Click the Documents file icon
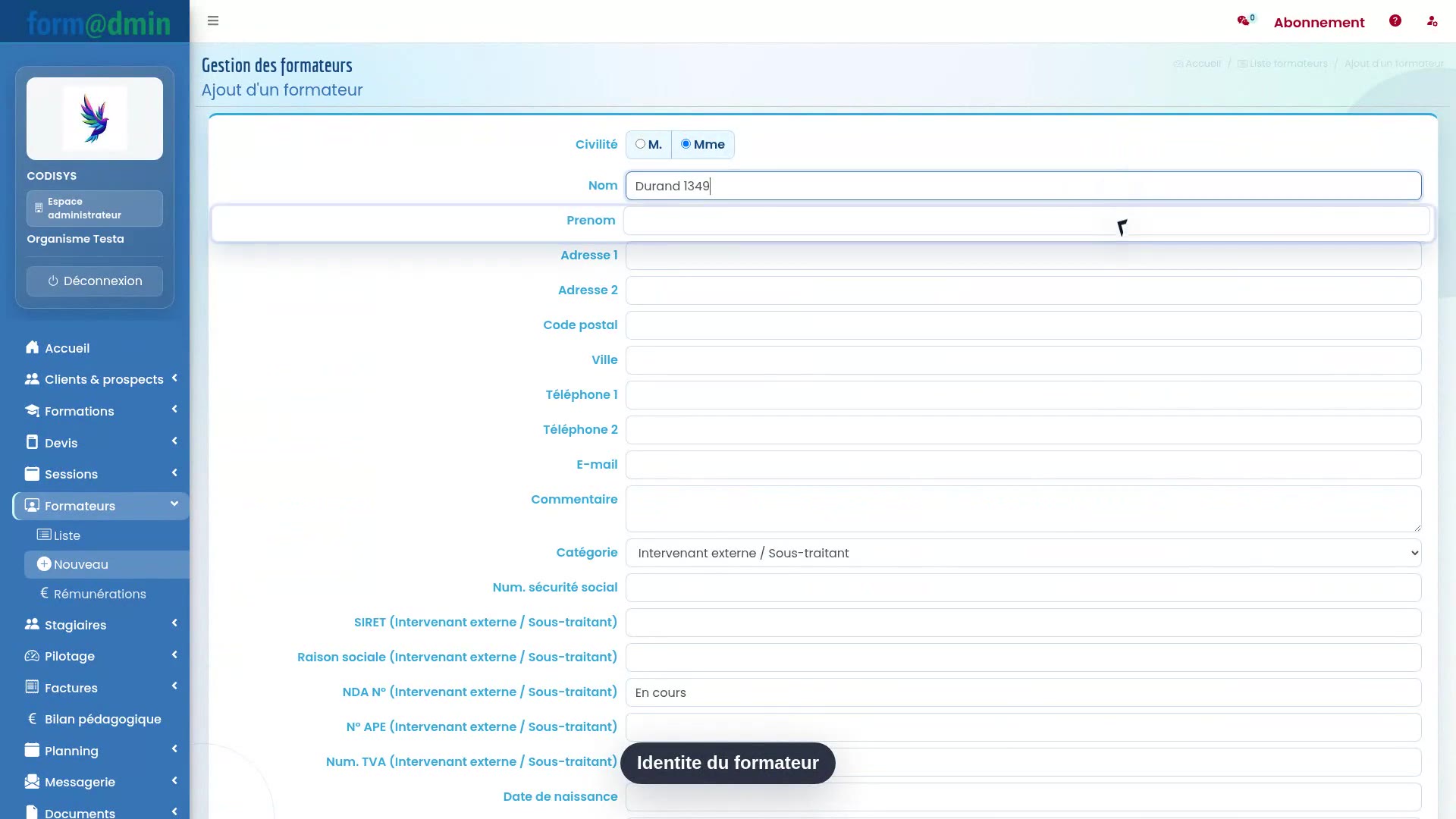This screenshot has height=819, width=1456. (x=32, y=811)
